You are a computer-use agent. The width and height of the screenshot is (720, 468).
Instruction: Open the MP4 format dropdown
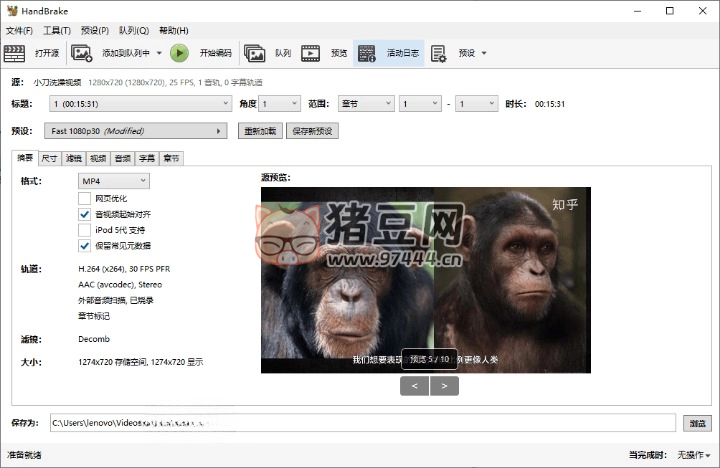(114, 180)
